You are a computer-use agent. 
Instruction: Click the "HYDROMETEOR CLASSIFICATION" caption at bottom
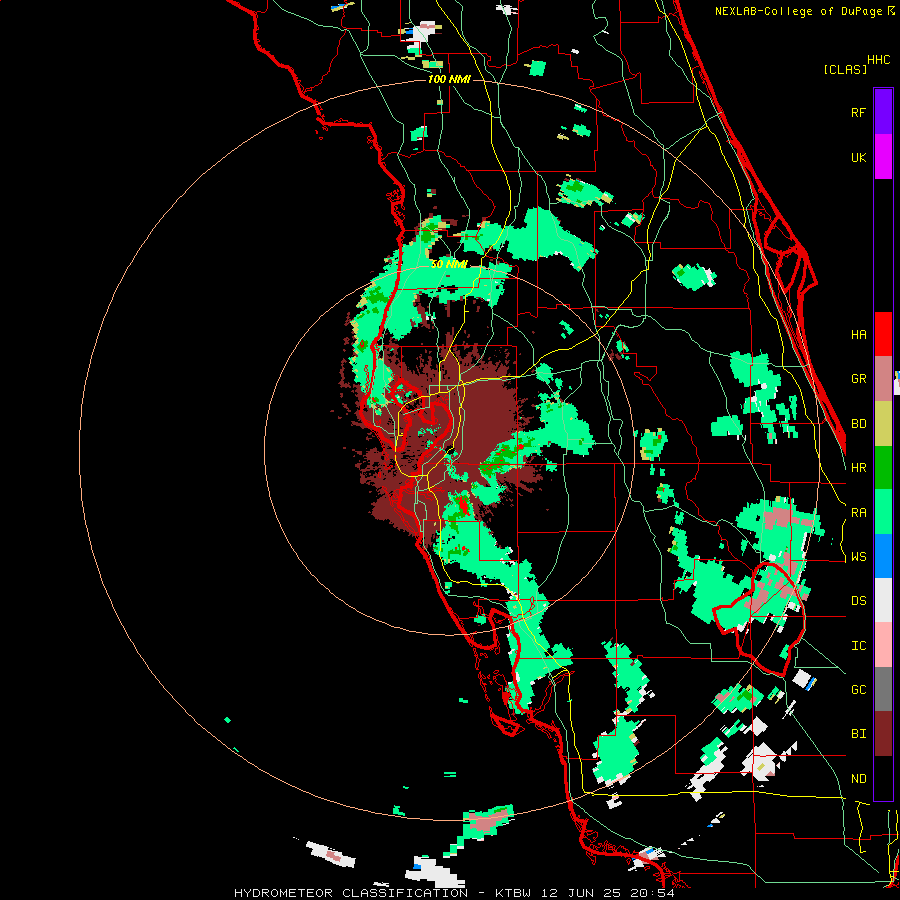pyautogui.click(x=351, y=893)
